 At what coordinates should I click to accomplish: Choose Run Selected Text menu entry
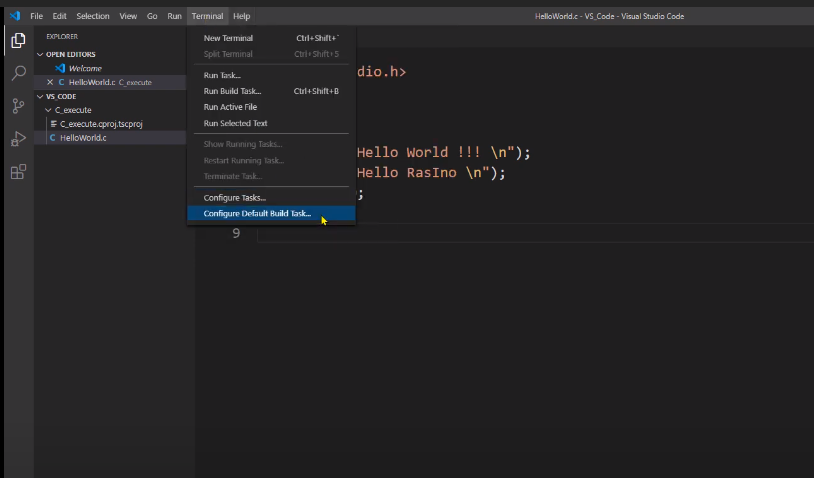[271, 123]
